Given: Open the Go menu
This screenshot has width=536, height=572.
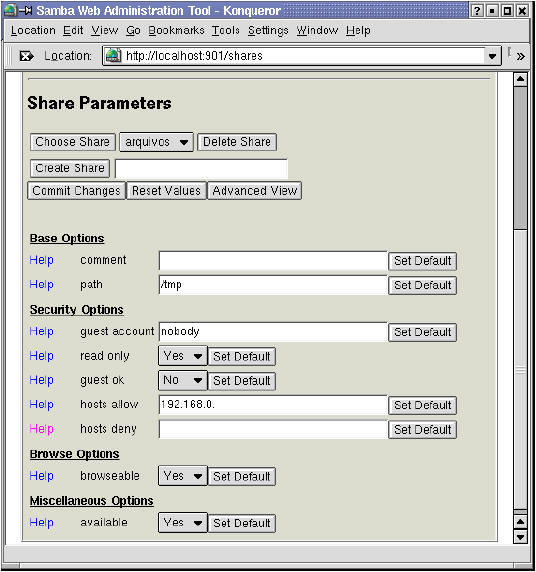Looking at the screenshot, I should (x=133, y=30).
